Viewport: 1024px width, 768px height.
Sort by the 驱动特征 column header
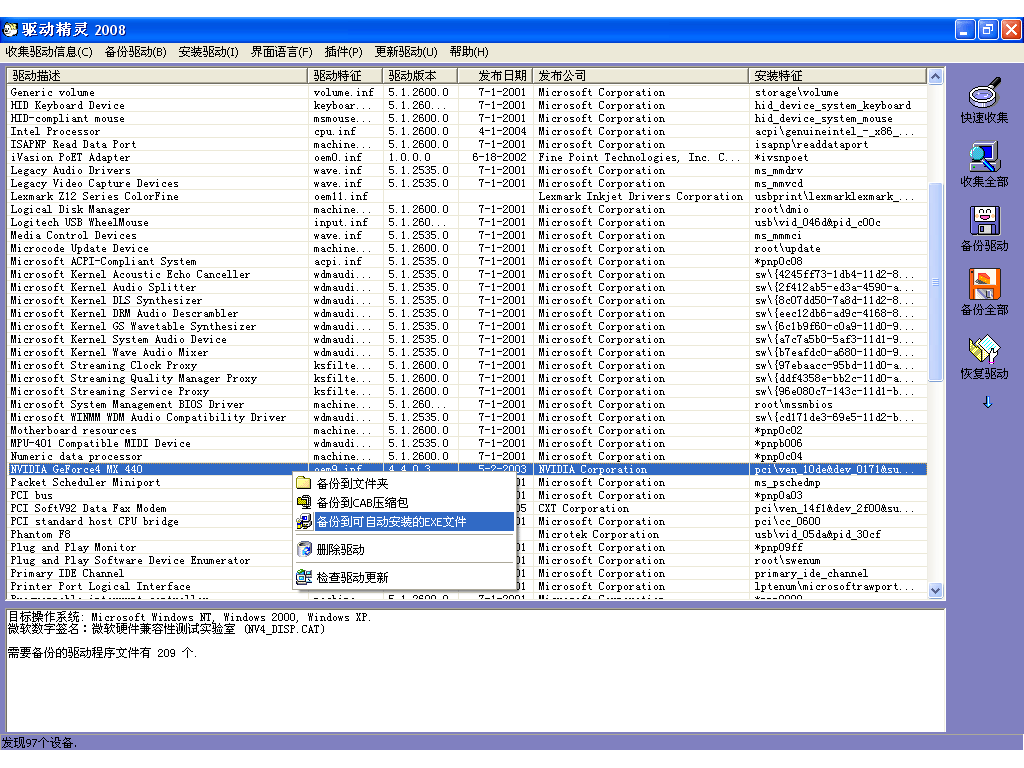coord(345,76)
